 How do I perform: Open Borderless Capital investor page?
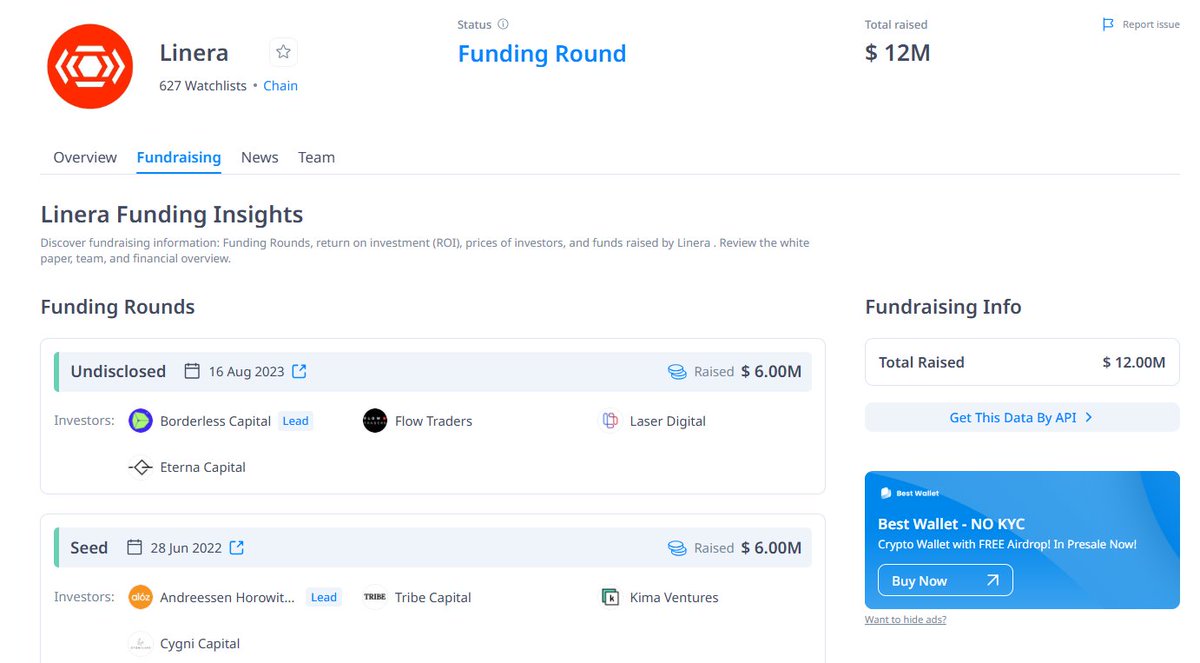pyautogui.click(x=215, y=421)
